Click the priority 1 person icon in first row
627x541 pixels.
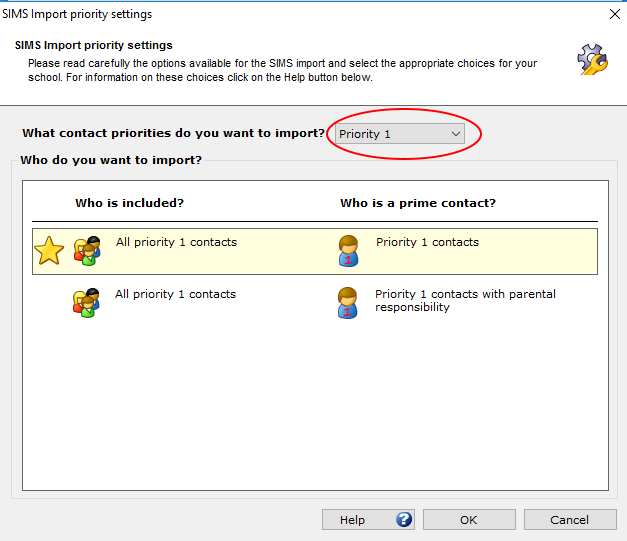(348, 251)
